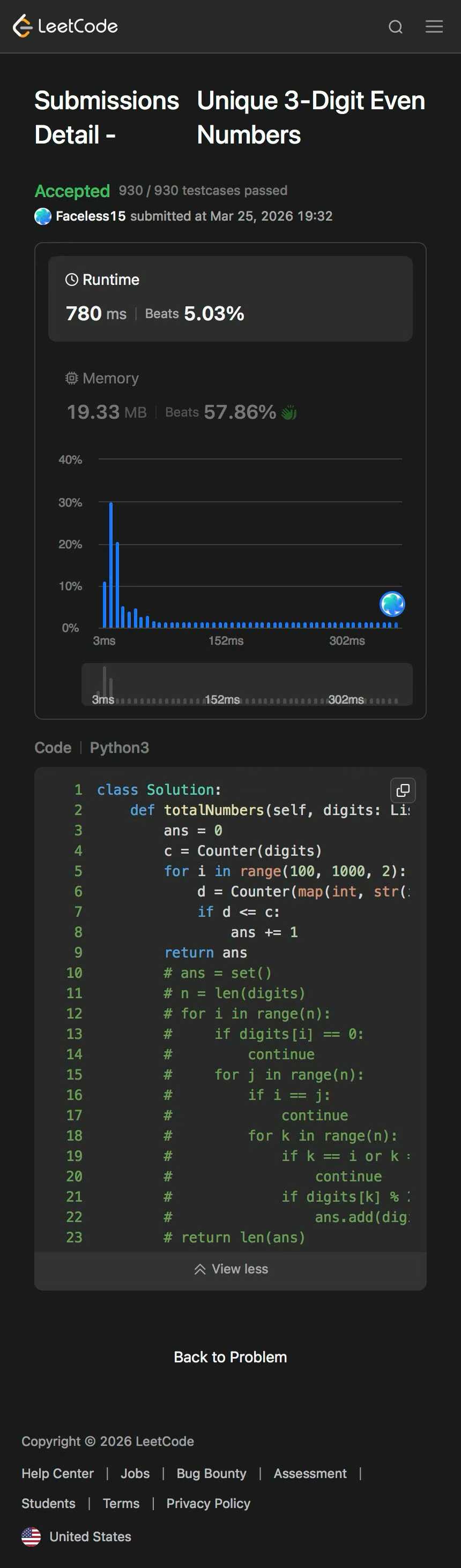Open the hamburger navigation menu
This screenshot has width=461, height=1568.
pos(434,26)
